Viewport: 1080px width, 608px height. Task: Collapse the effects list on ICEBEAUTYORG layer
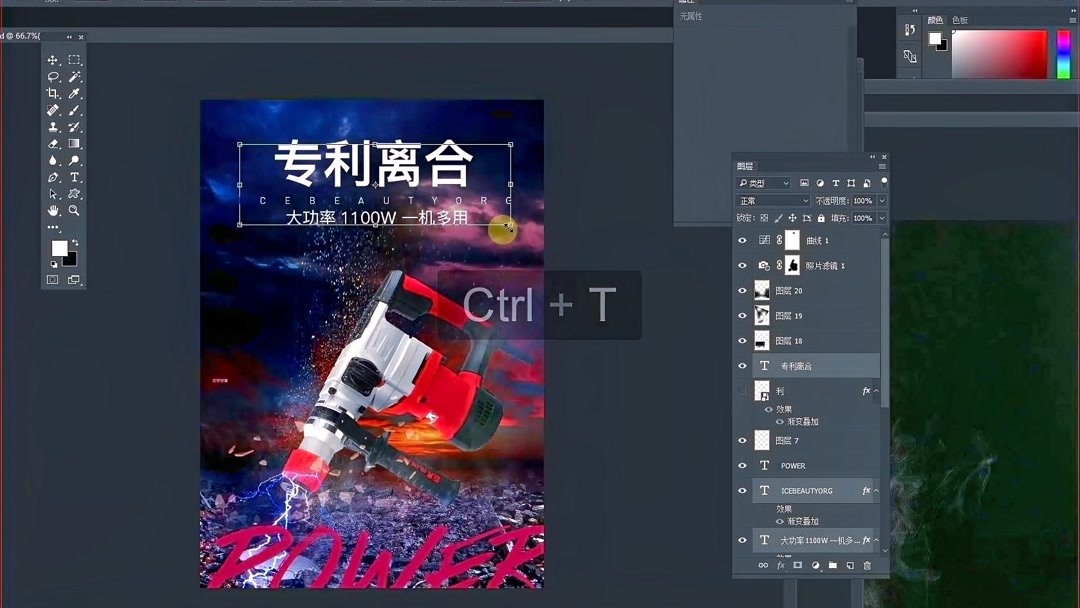point(877,490)
